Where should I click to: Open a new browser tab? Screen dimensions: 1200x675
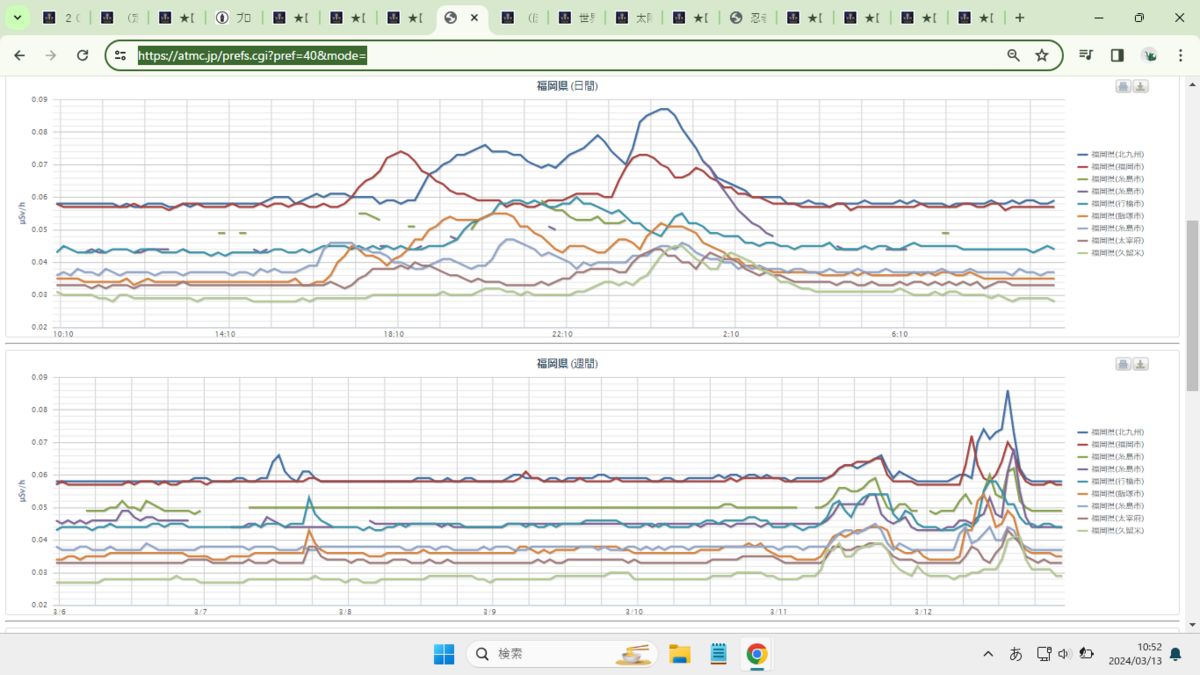click(x=1019, y=18)
